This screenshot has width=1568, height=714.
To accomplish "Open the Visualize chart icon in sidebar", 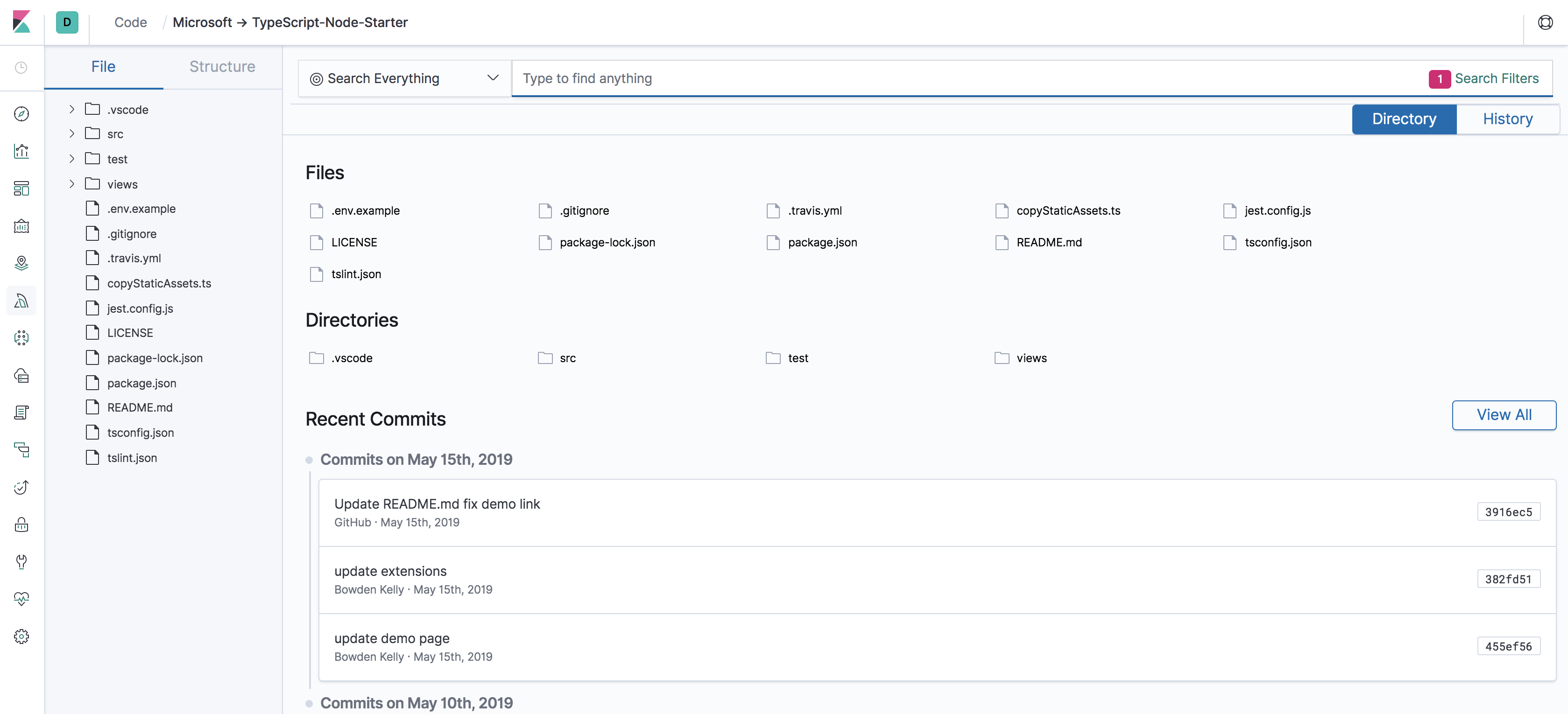I will tap(21, 151).
